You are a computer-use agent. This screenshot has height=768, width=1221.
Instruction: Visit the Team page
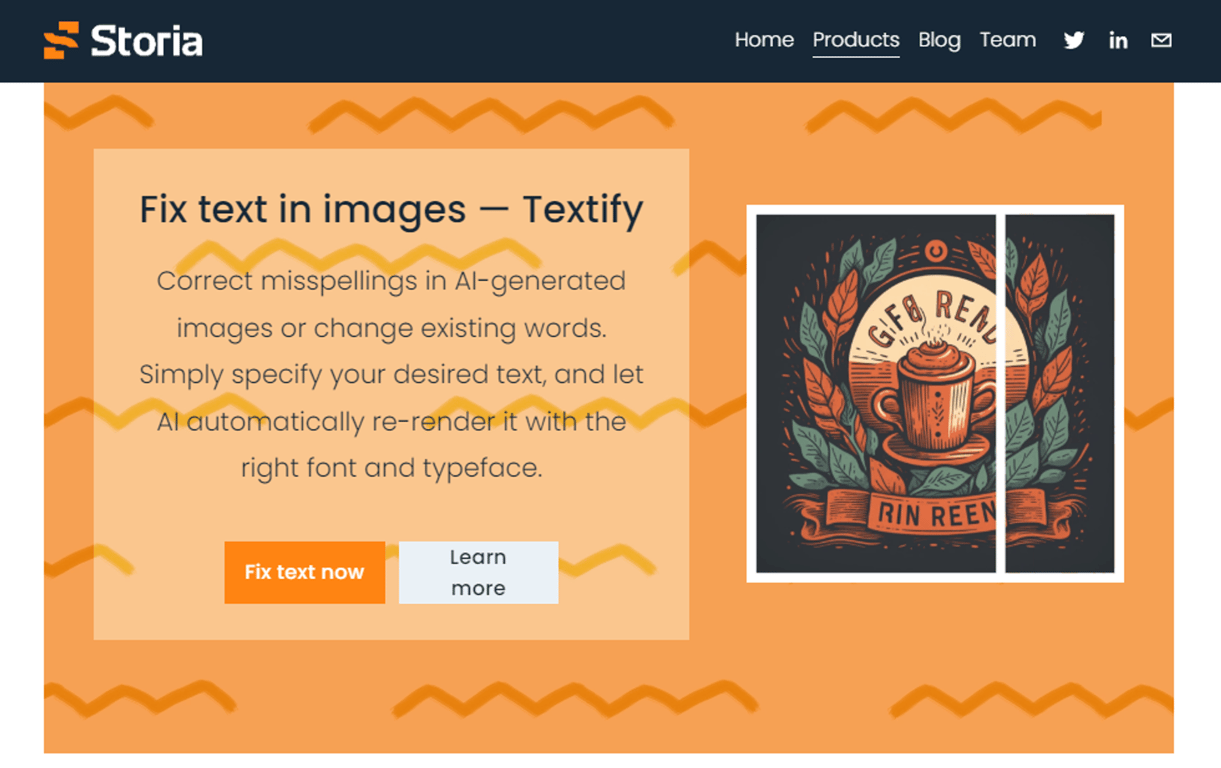click(x=1007, y=40)
